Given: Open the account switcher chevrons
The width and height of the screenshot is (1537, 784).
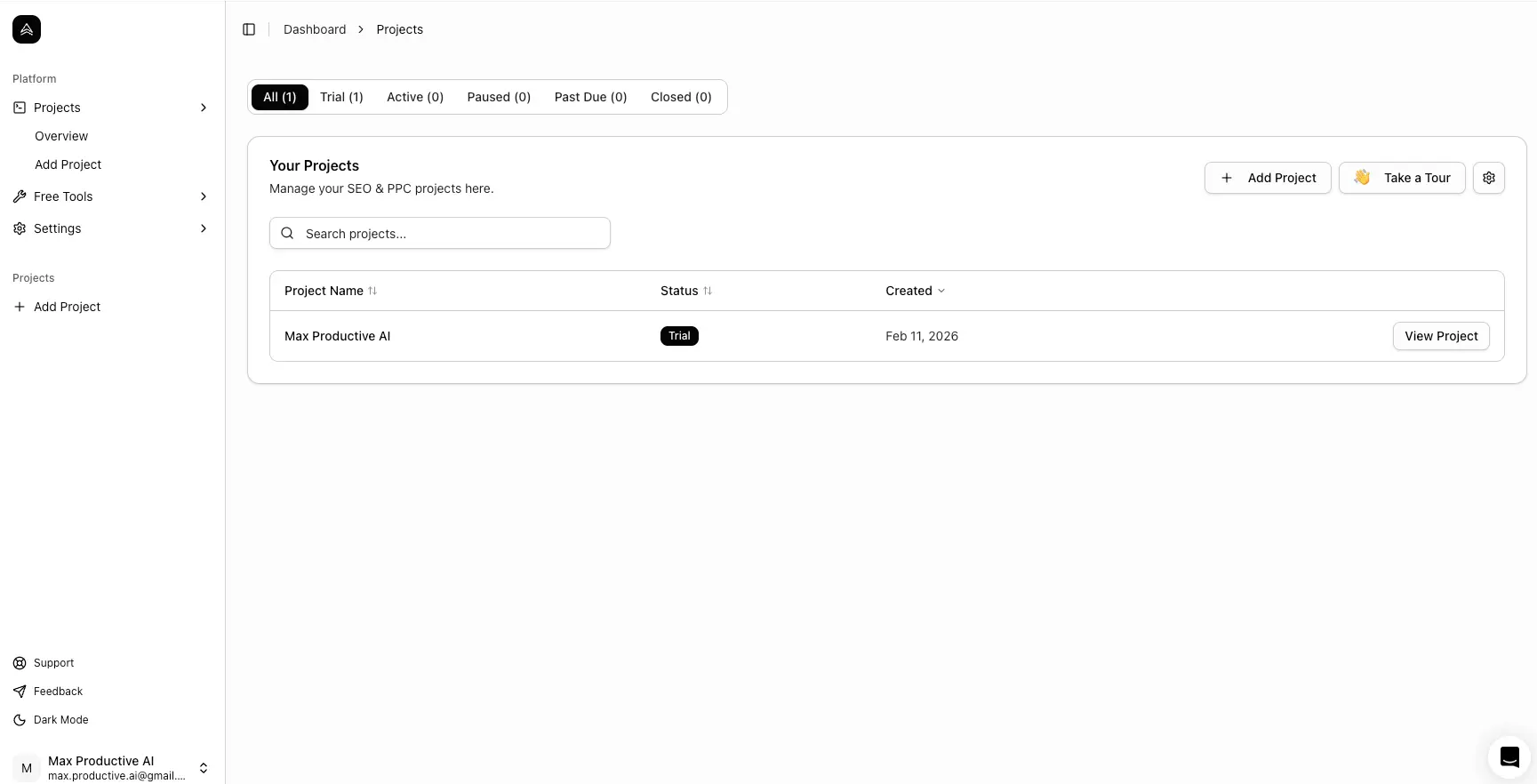Looking at the screenshot, I should click(x=204, y=768).
